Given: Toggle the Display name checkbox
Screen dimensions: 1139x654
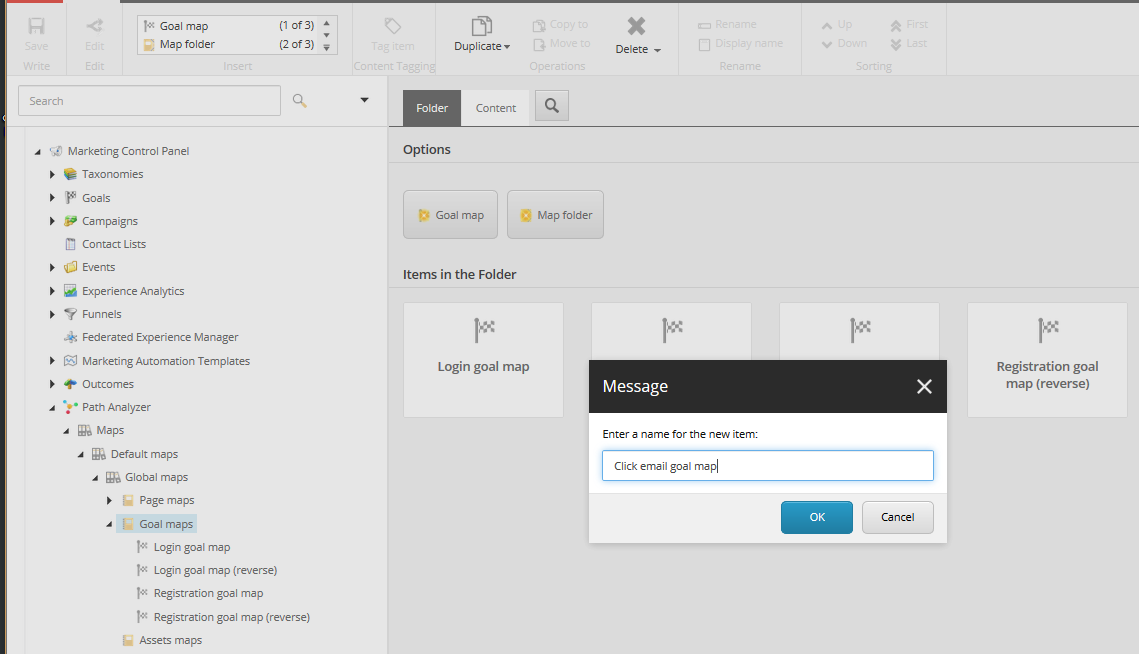Looking at the screenshot, I should tap(704, 44).
